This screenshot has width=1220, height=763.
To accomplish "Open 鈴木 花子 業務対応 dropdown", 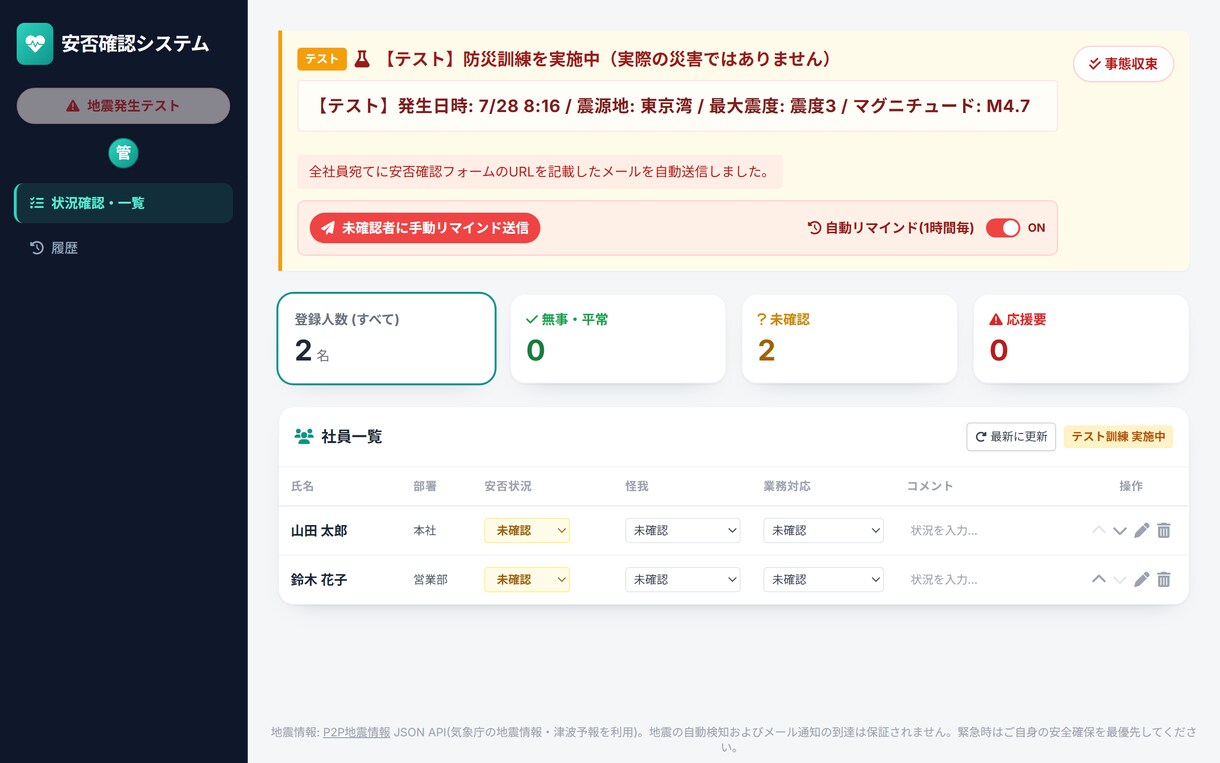I will click(823, 579).
